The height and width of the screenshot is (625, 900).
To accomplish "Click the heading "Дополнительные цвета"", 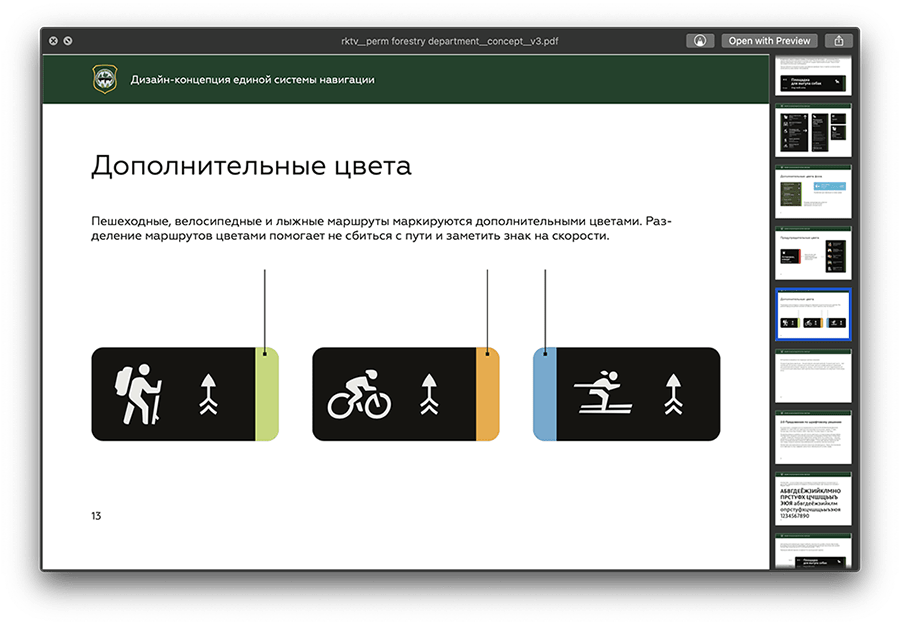I will coord(251,166).
